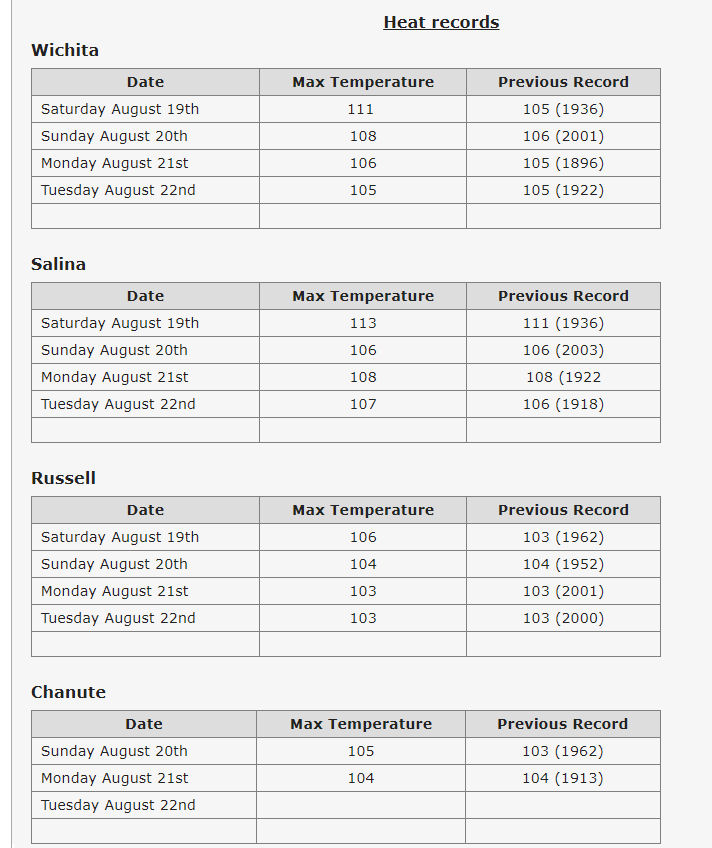Viewport: 712px width, 848px height.
Task: Select Chanute's Sunday August 20th date cell
Action: (x=114, y=751)
